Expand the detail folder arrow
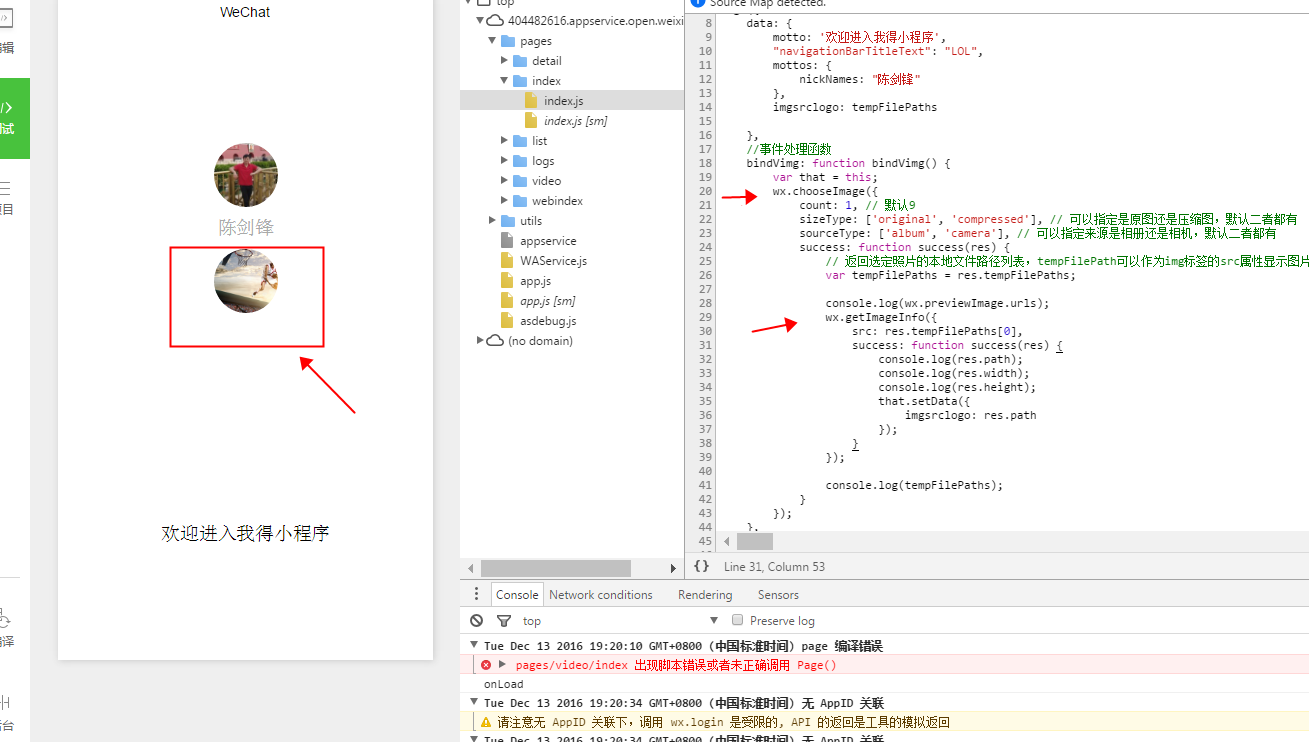 click(505, 61)
